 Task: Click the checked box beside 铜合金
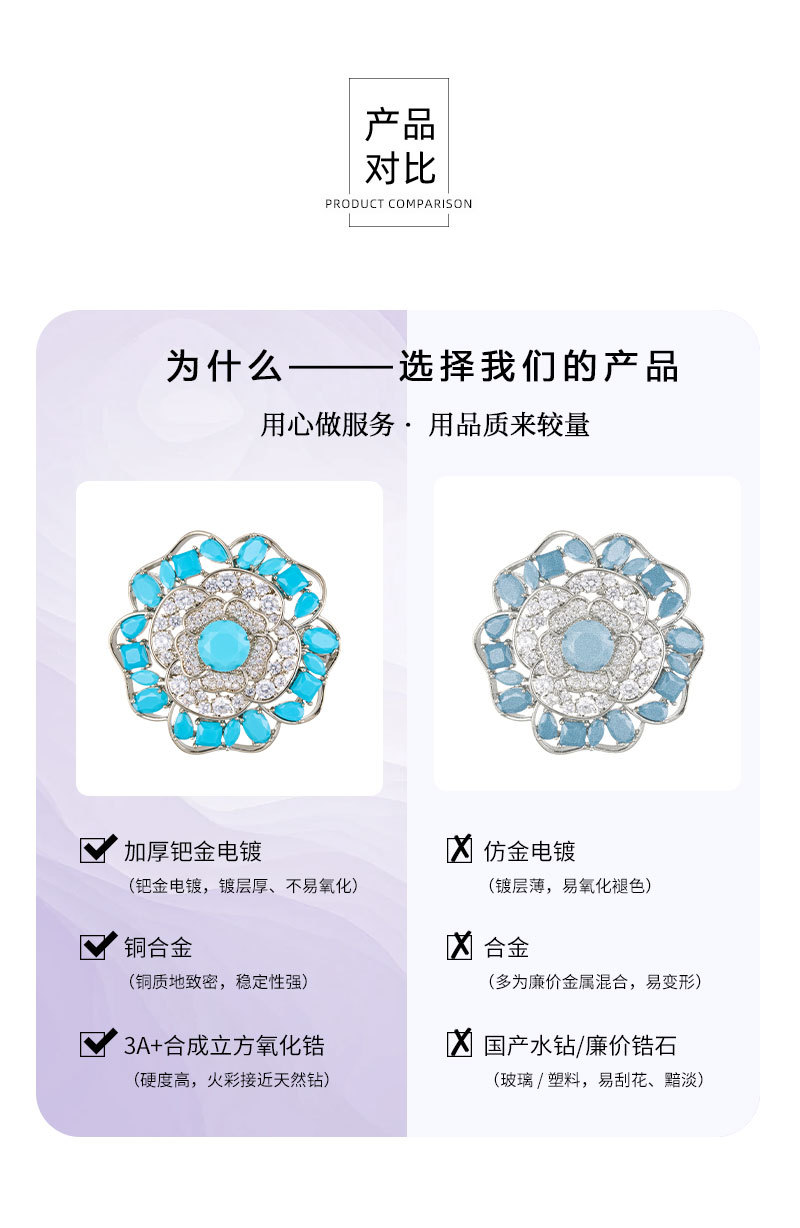97,946
